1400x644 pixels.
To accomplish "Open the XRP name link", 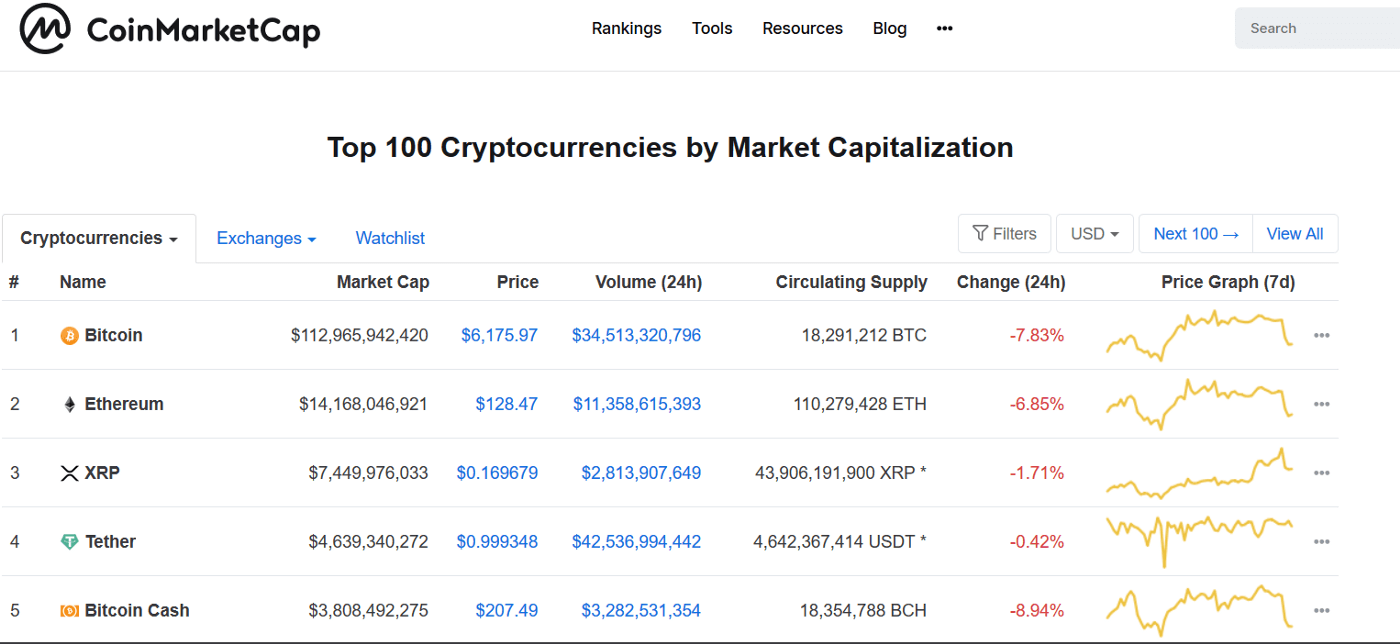I will [102, 473].
